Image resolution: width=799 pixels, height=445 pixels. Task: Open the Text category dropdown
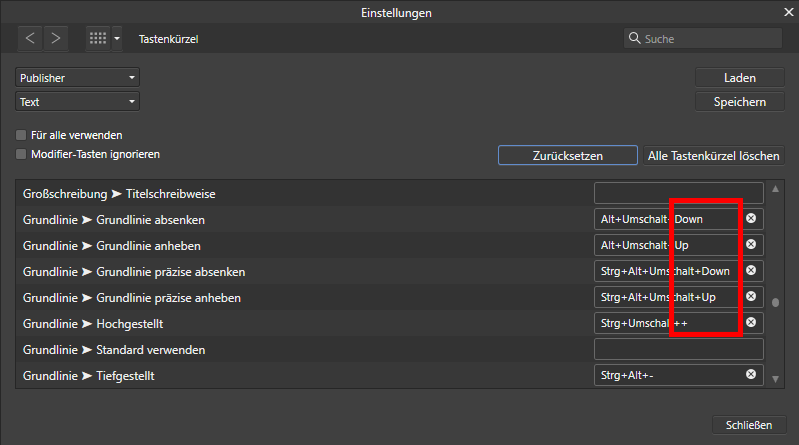(77, 102)
